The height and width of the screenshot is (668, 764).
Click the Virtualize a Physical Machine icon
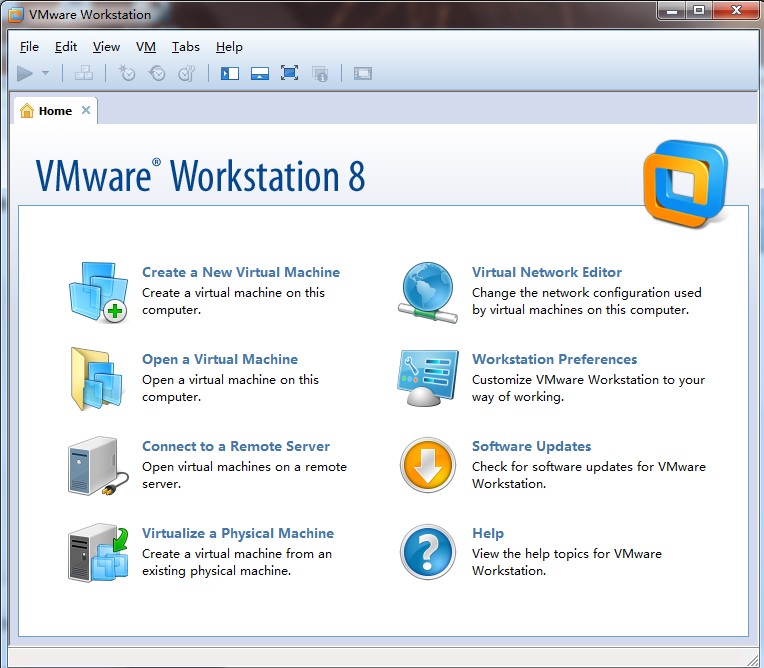(x=98, y=553)
